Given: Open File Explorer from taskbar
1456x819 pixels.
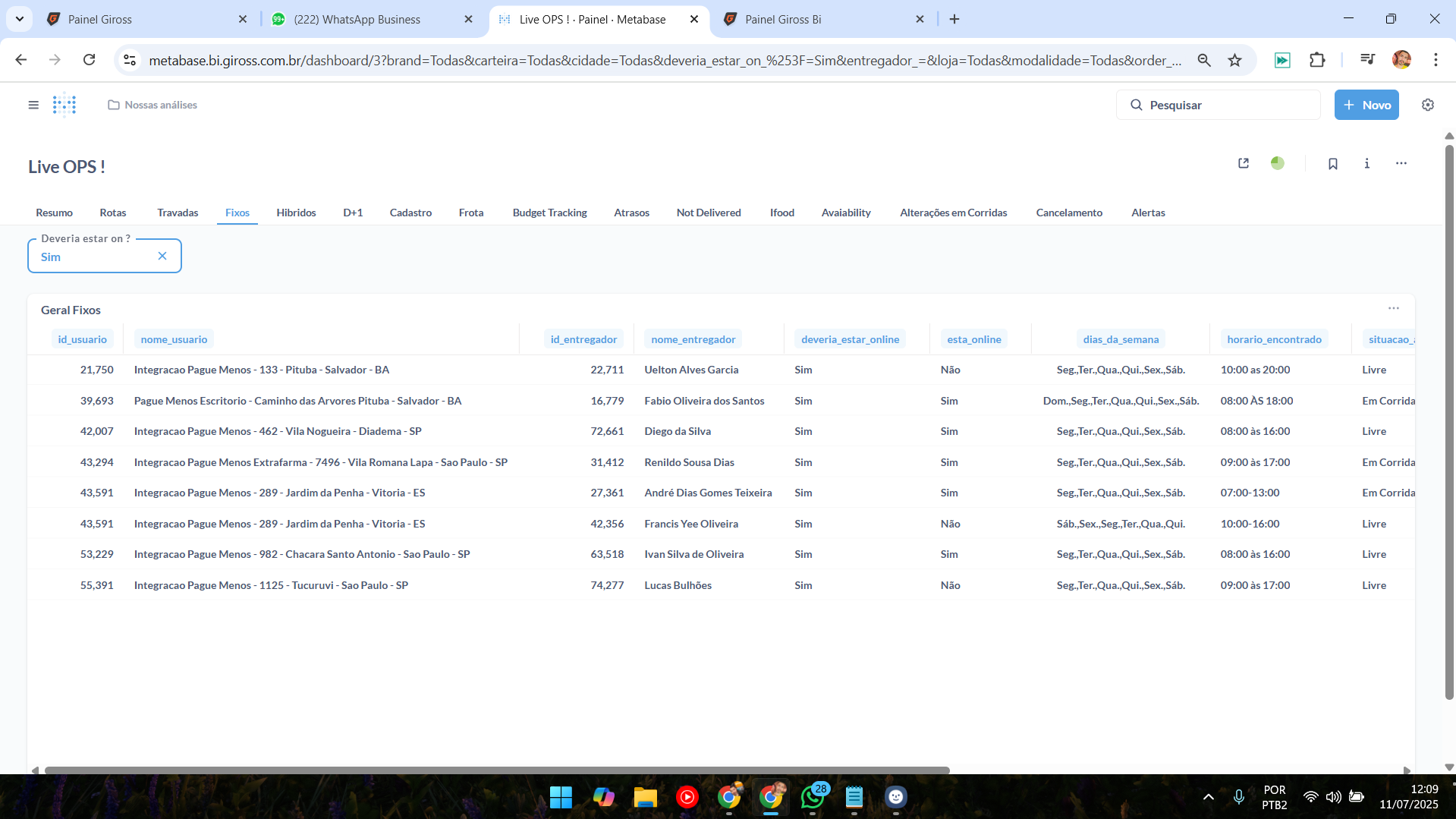Looking at the screenshot, I should [645, 797].
